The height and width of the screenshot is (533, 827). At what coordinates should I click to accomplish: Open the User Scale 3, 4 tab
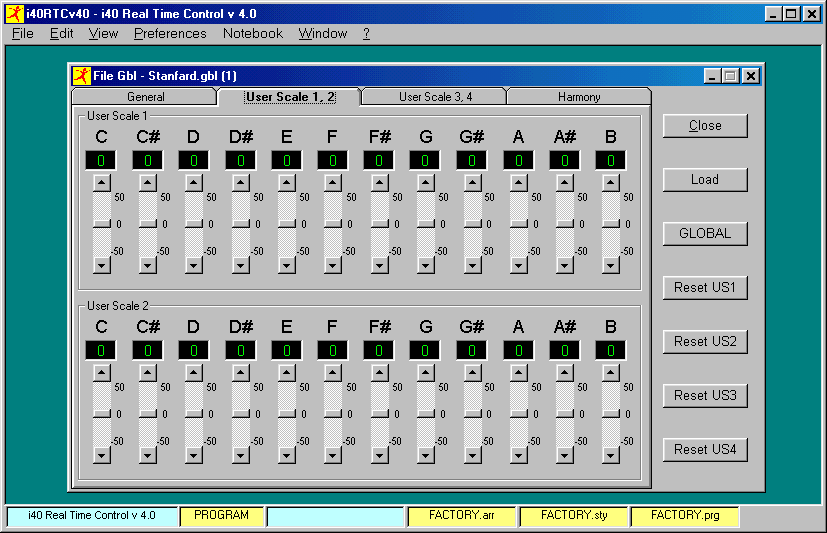point(435,97)
